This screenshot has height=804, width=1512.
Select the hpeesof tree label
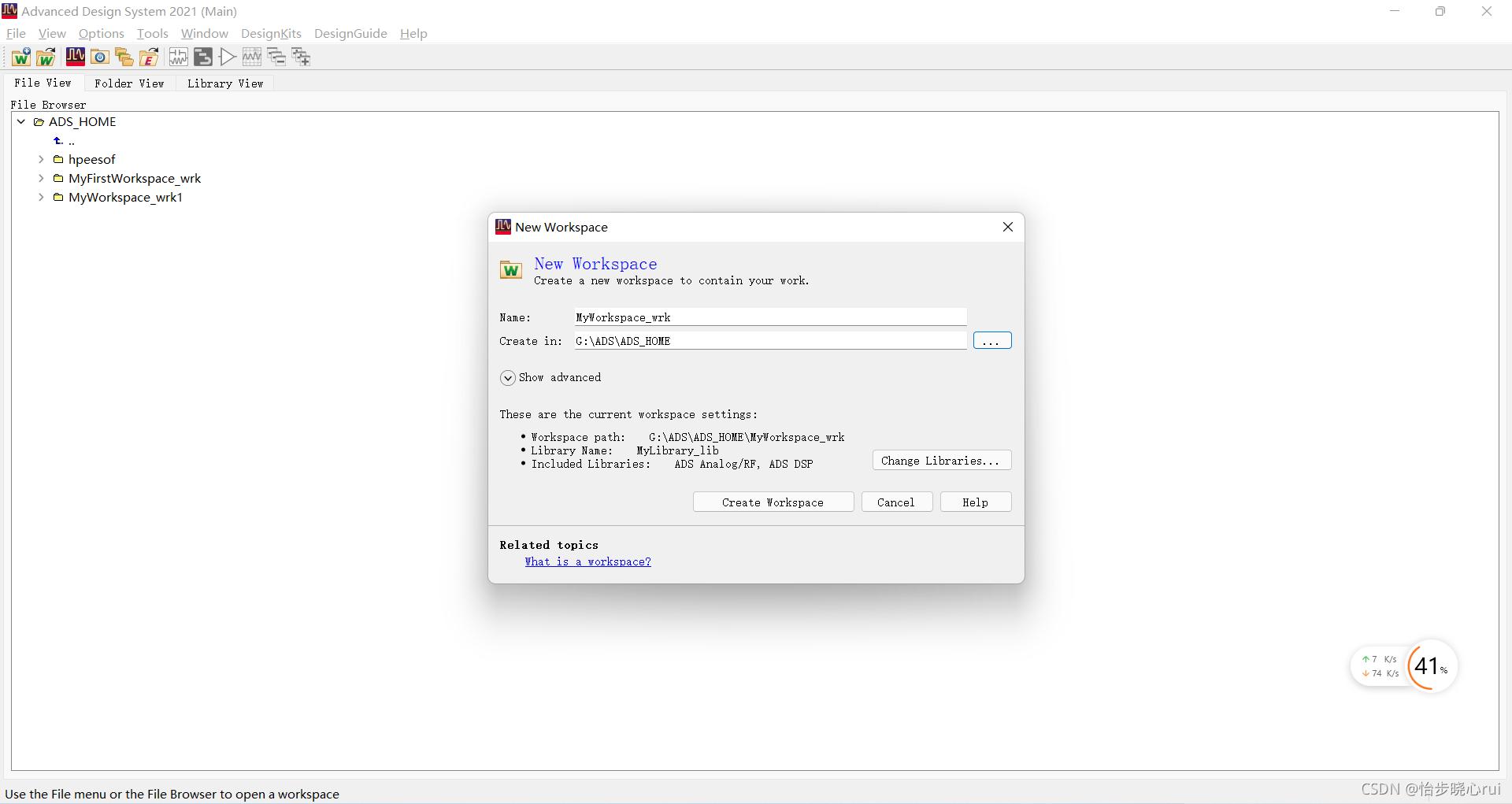click(x=91, y=159)
